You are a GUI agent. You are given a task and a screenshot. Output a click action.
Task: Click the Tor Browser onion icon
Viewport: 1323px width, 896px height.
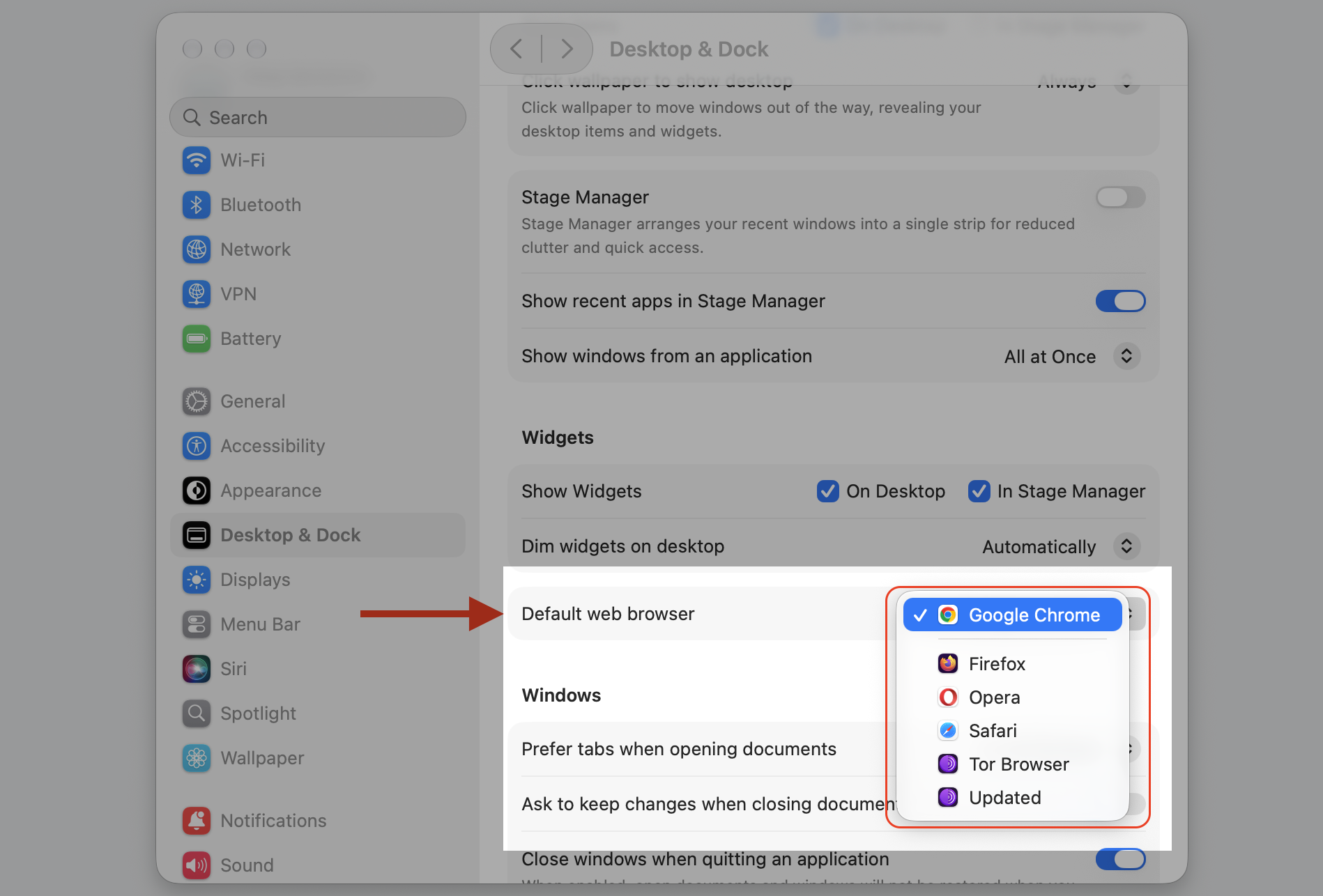948,764
